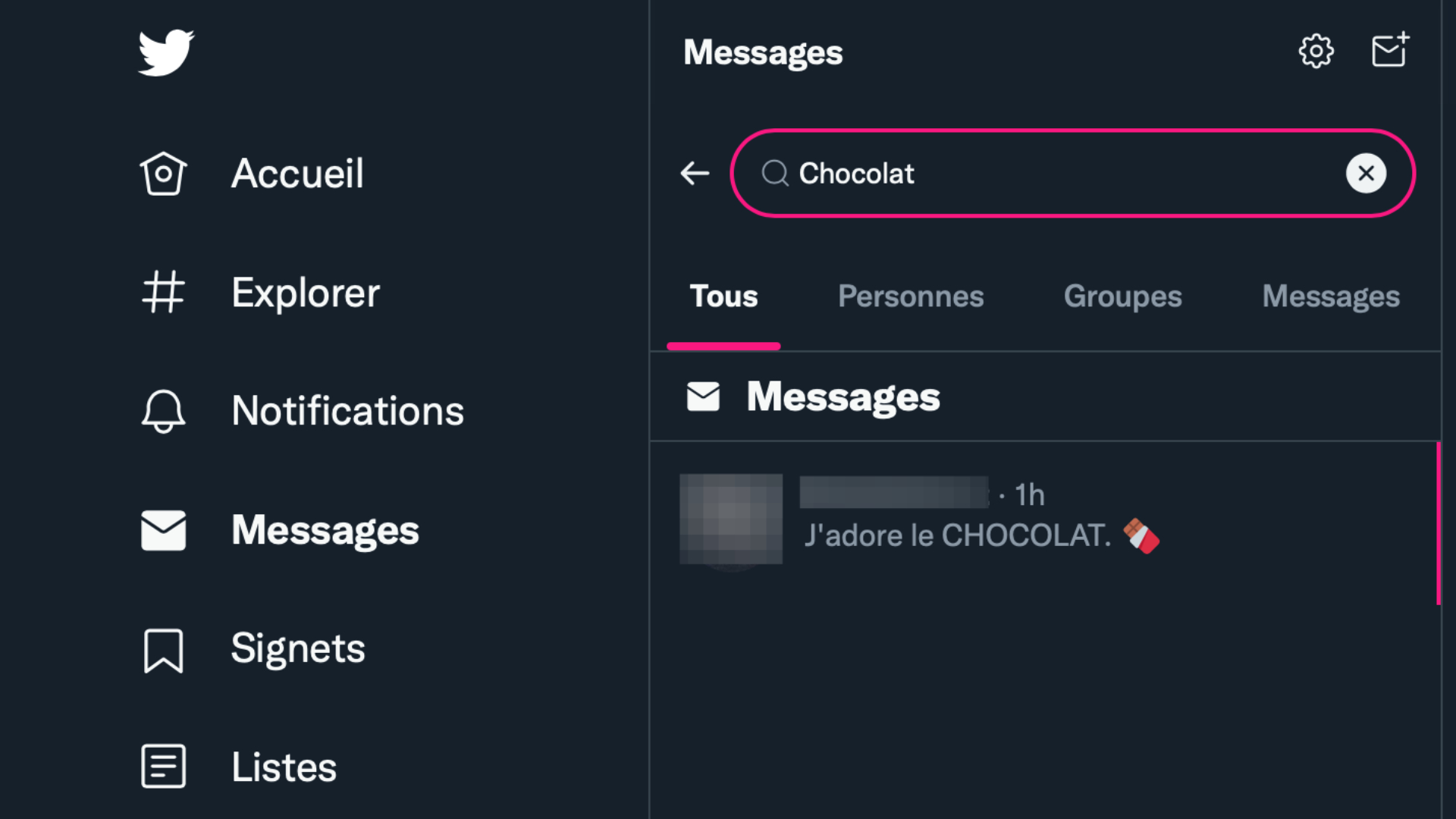Click the Listes icon in sidebar
Viewport: 1456px width, 819px height.
[163, 767]
